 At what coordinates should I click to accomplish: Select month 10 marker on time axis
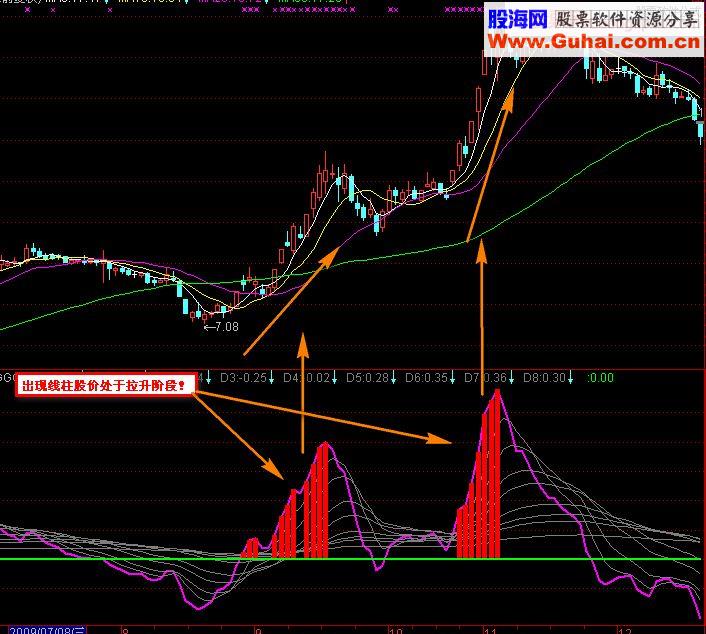[x=395, y=630]
